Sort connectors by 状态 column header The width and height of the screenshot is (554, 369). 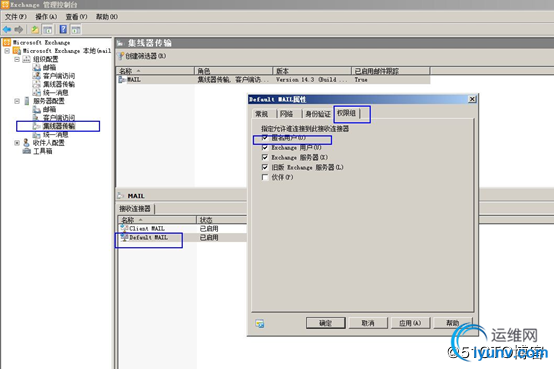point(222,219)
